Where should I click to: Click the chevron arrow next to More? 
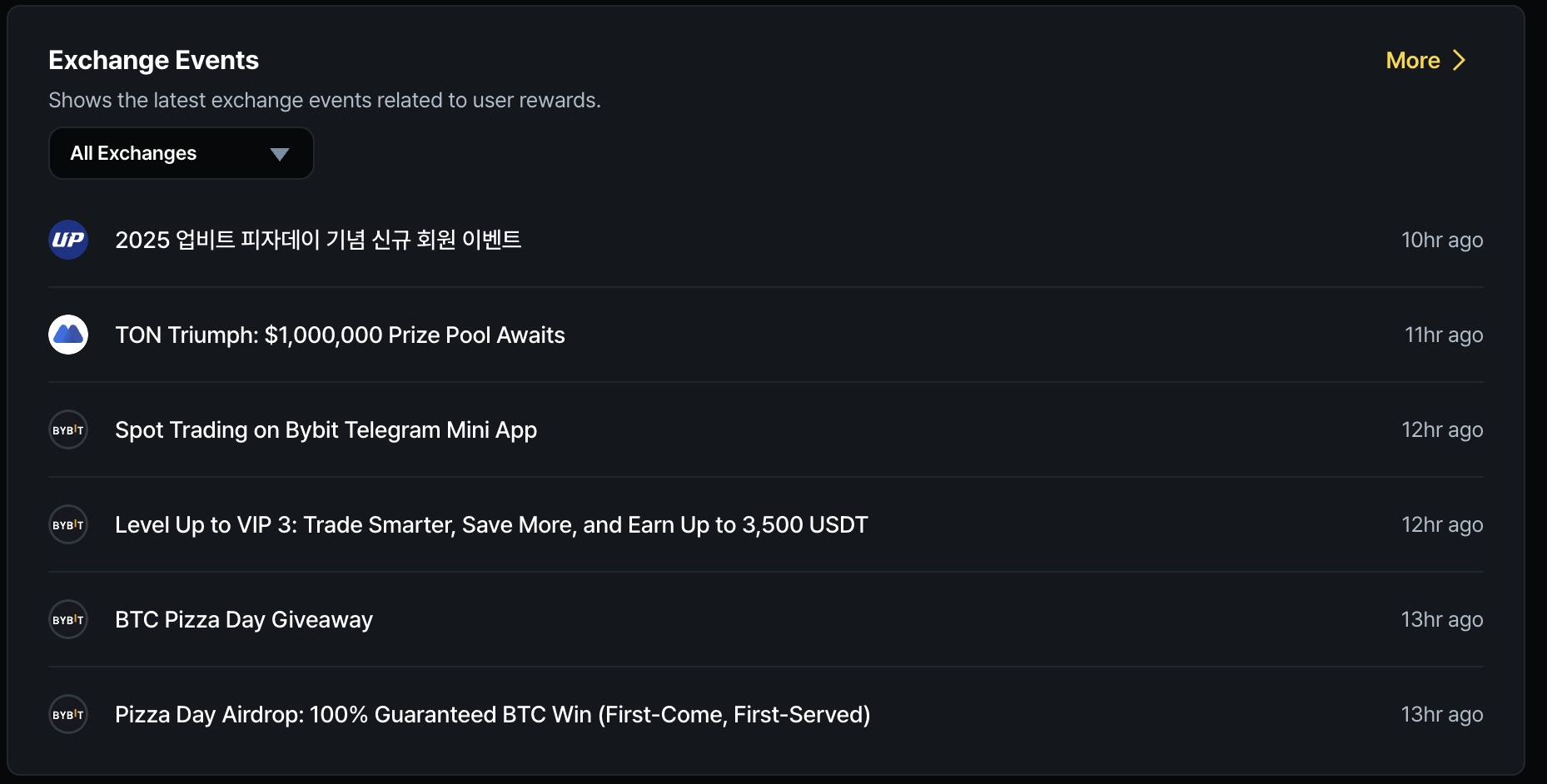point(1459,60)
